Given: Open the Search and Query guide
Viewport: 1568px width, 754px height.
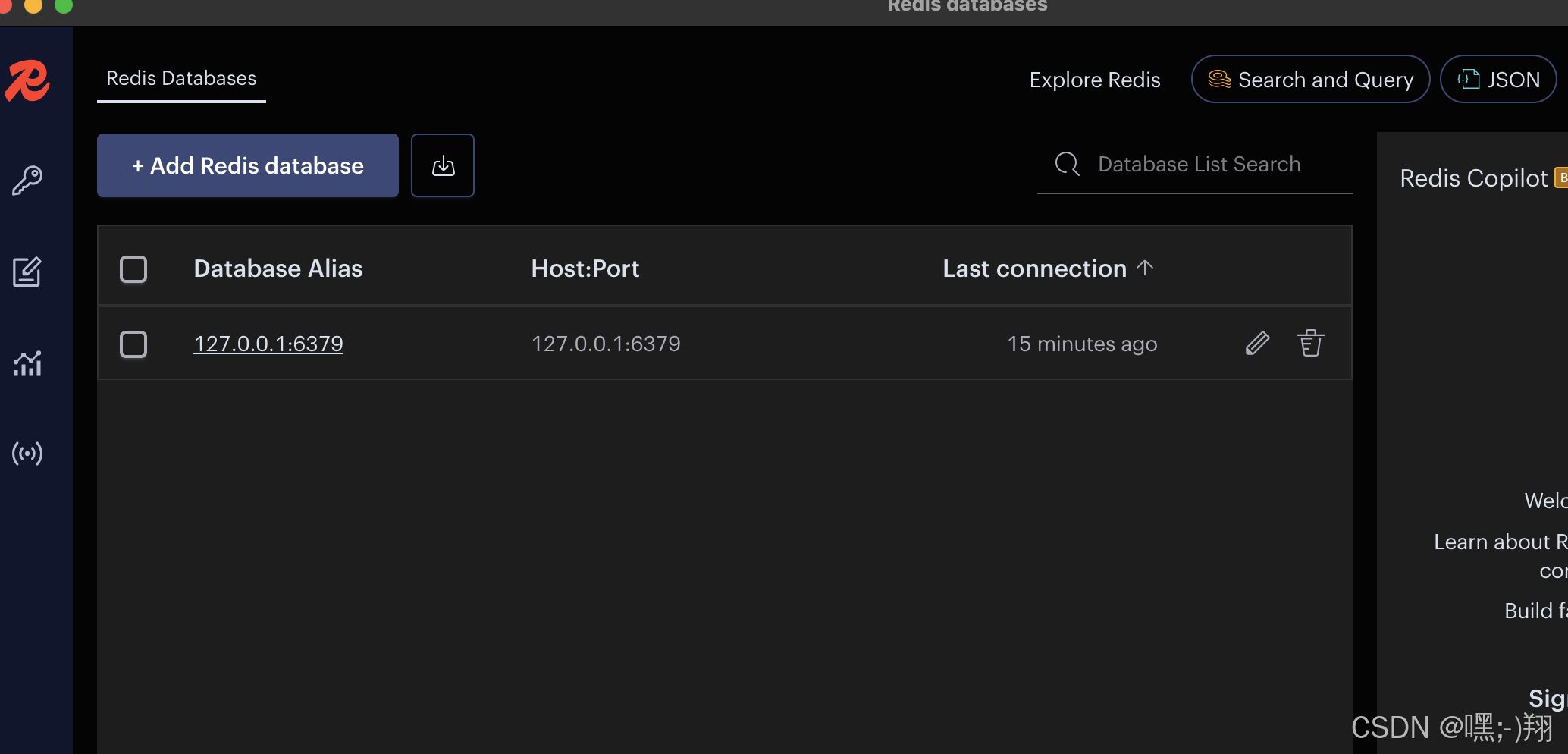Looking at the screenshot, I should [x=1310, y=79].
